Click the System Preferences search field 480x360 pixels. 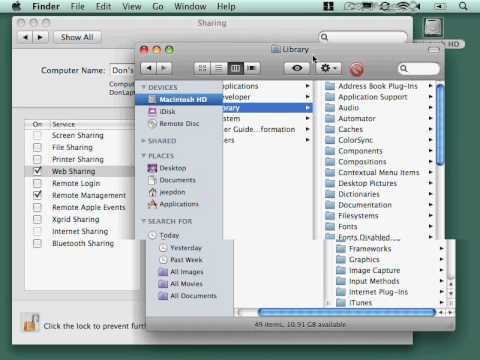(363, 37)
